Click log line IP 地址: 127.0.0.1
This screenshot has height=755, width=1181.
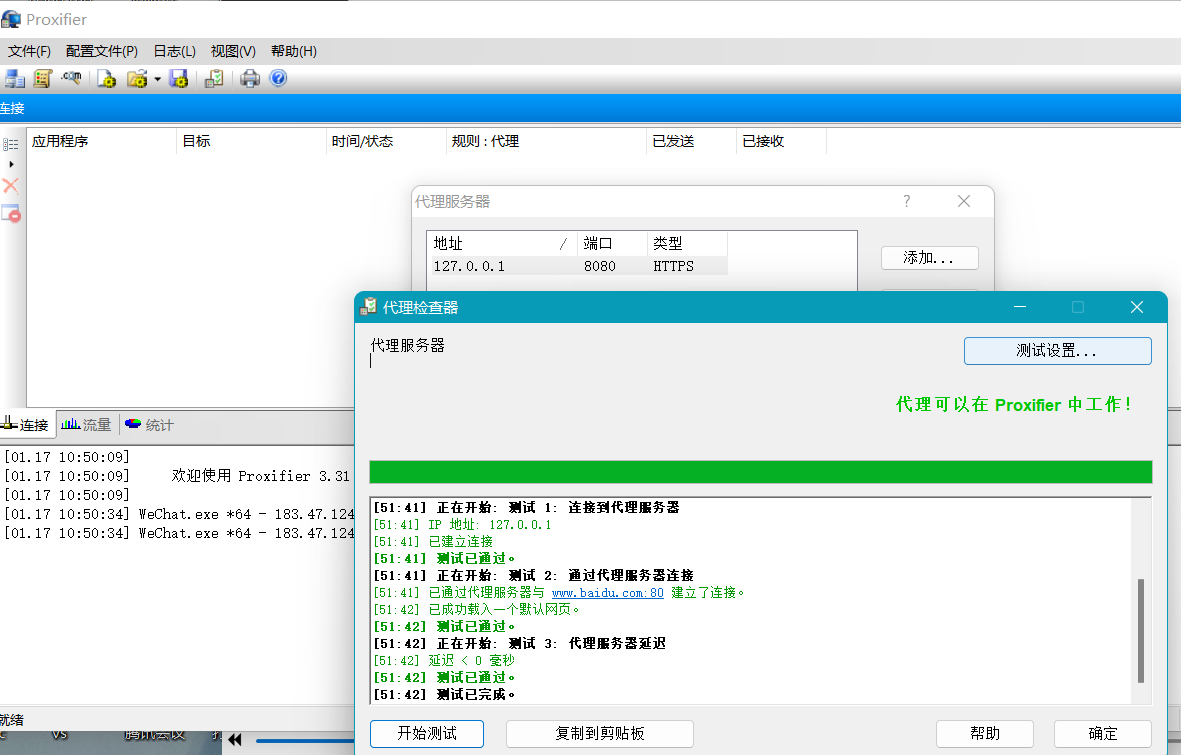click(462, 524)
